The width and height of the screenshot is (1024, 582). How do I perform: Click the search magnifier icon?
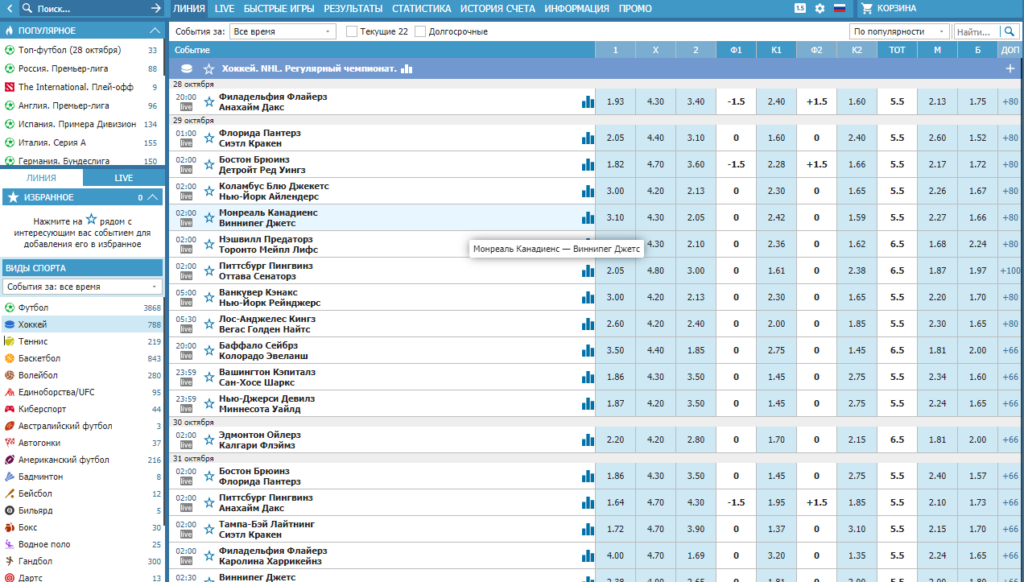click(27, 8)
